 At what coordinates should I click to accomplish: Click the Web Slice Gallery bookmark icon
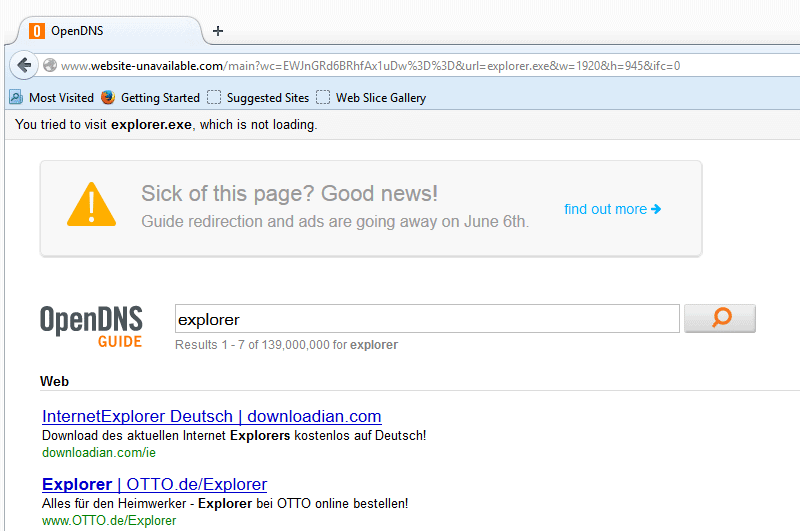pos(323,97)
